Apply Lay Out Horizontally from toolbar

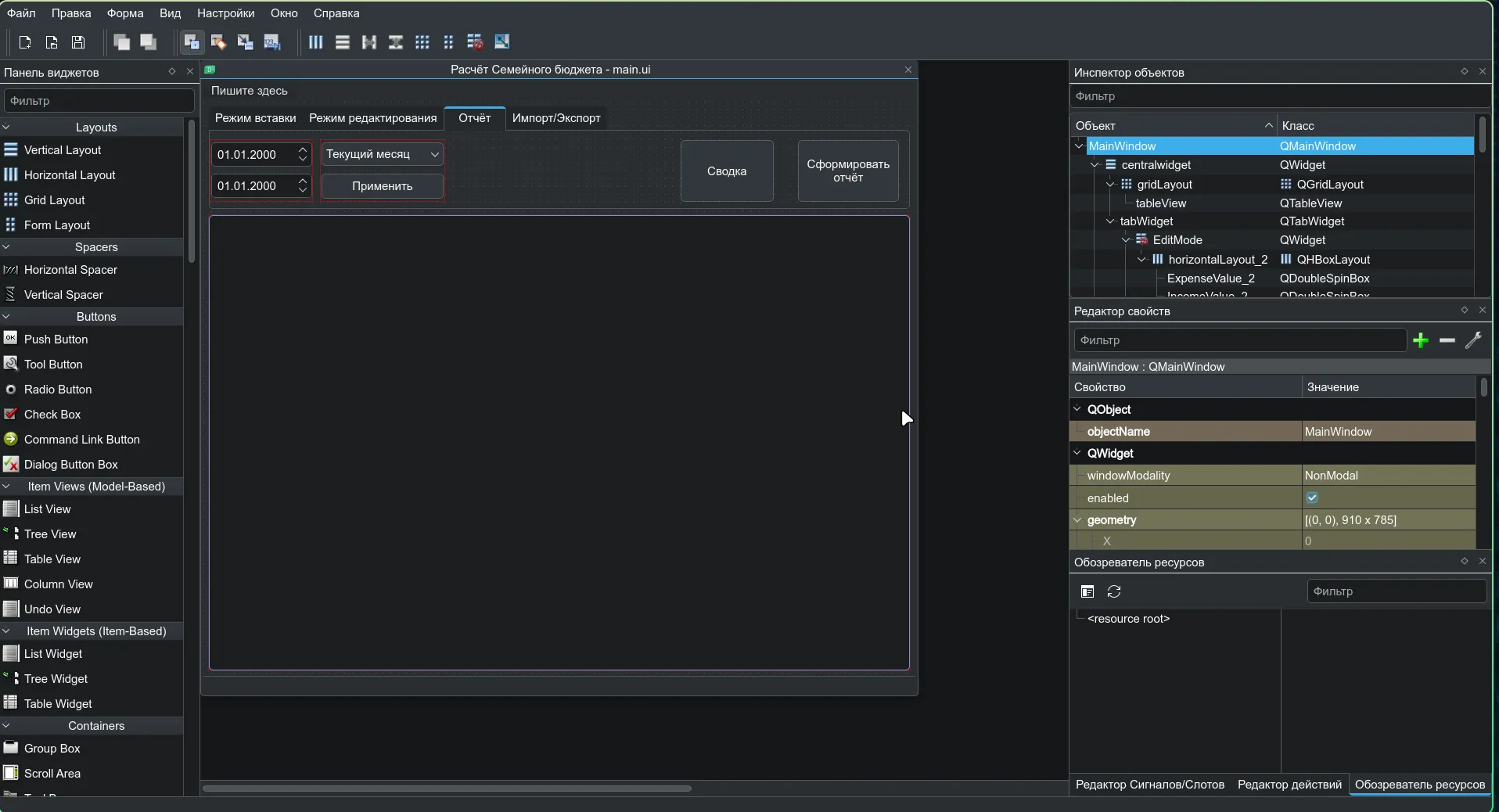point(315,42)
